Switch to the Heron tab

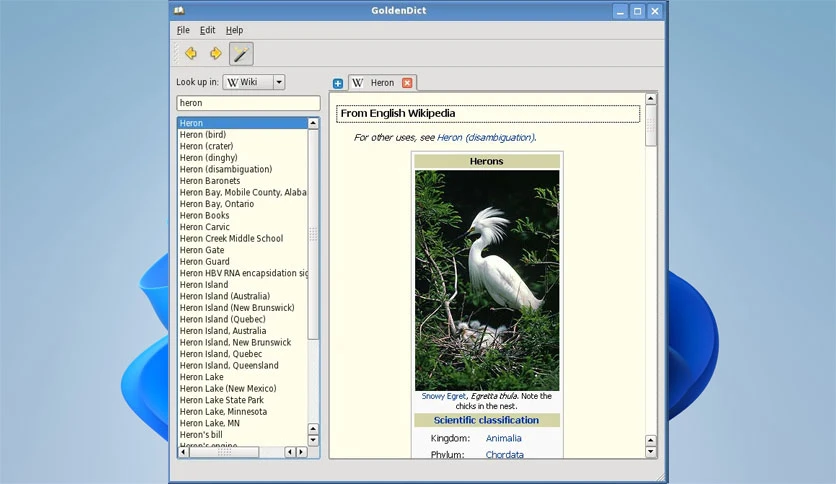point(382,83)
